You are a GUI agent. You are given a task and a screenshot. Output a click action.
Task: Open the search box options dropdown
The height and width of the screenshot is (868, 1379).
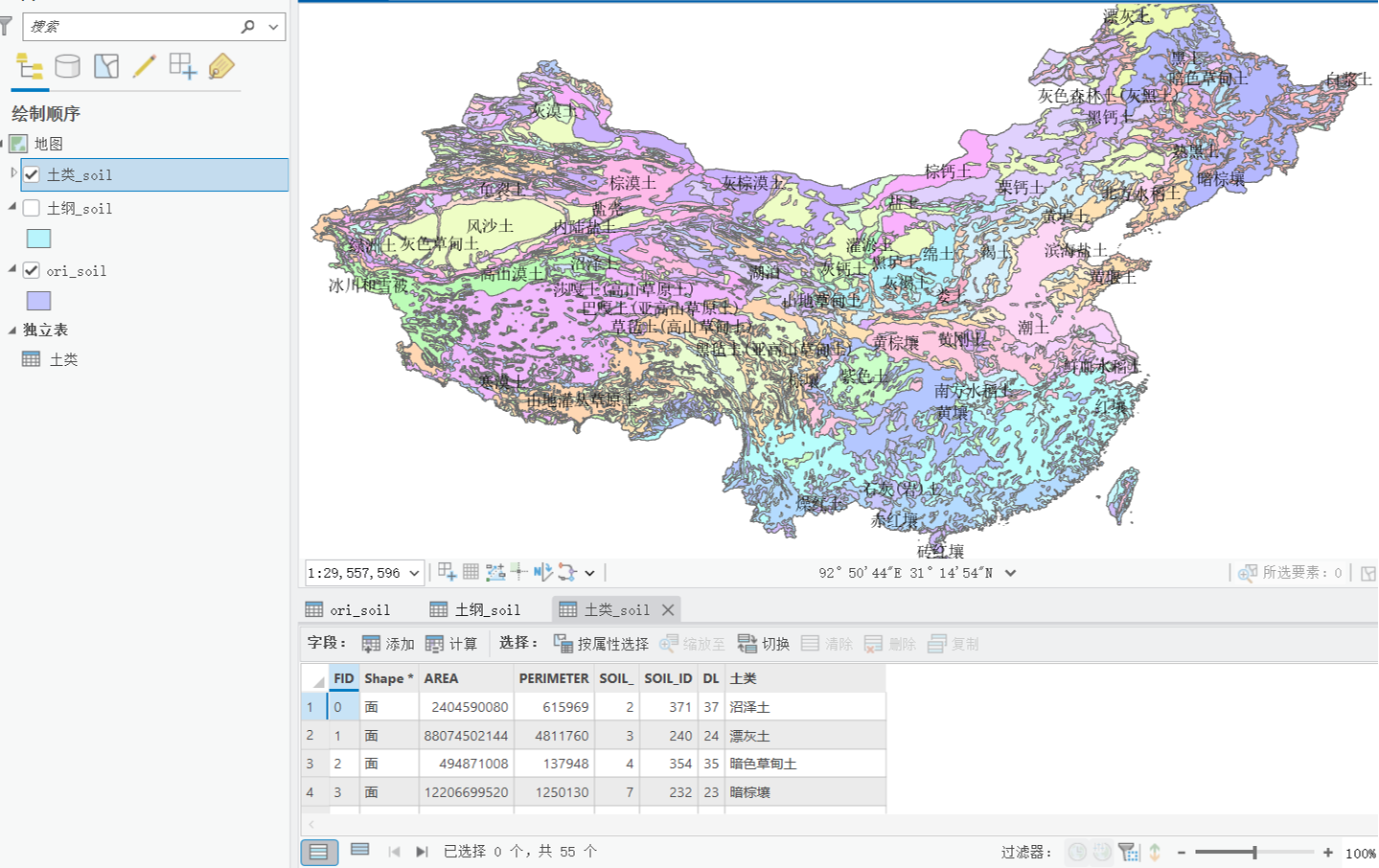pyautogui.click(x=274, y=27)
